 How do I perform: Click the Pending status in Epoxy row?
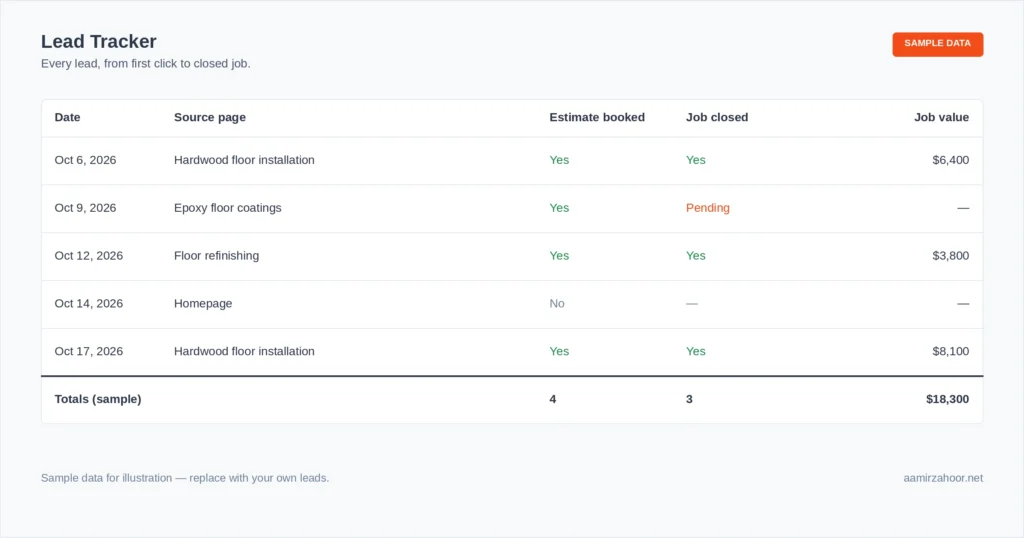[x=708, y=208]
